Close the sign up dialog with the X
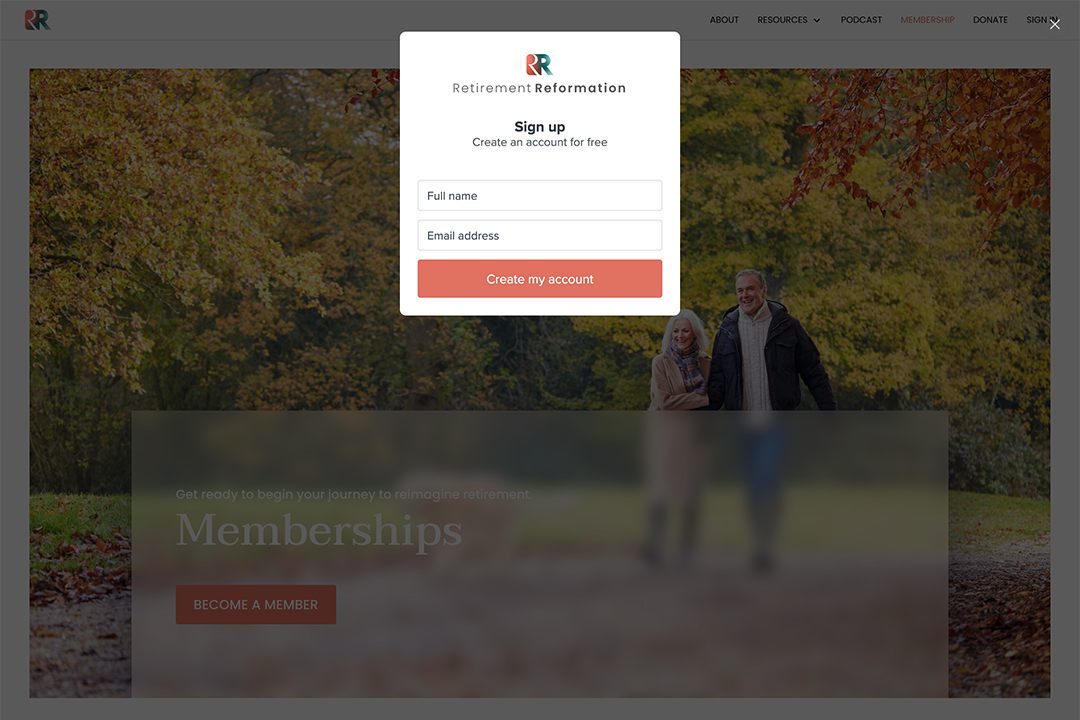The image size is (1080, 720). point(1055,24)
